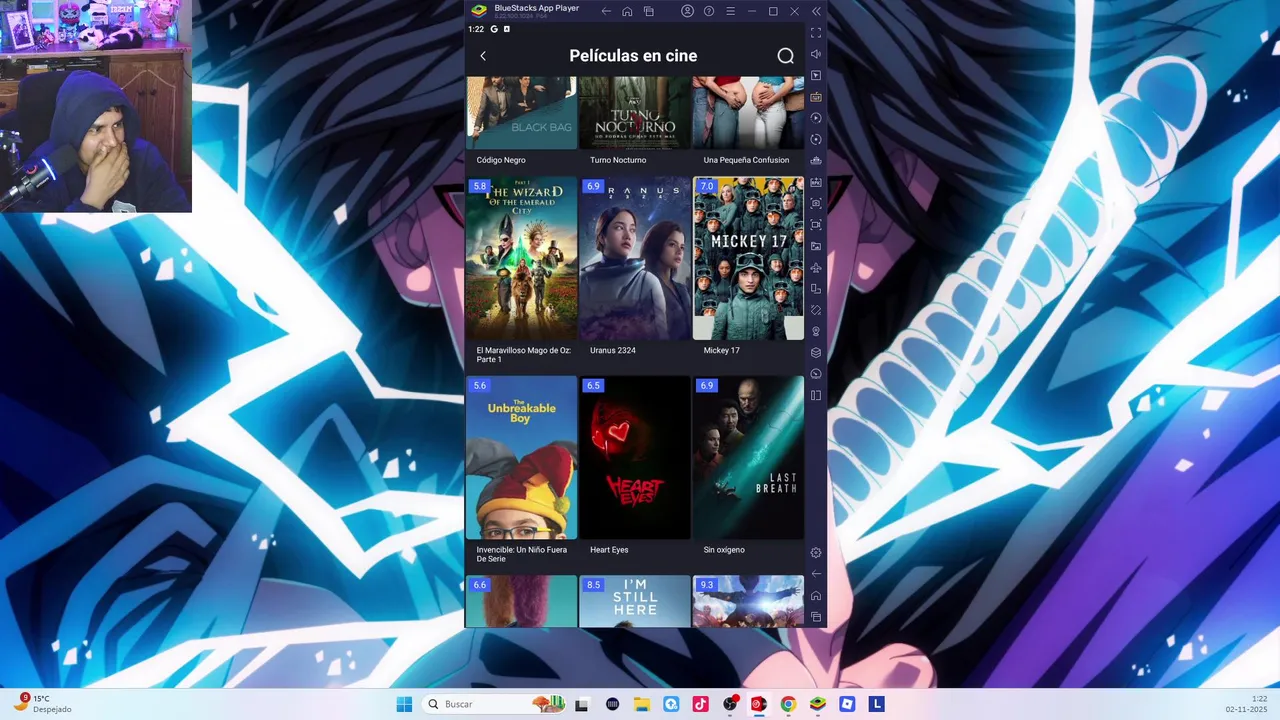Click the title bar back arrow

coord(606,11)
